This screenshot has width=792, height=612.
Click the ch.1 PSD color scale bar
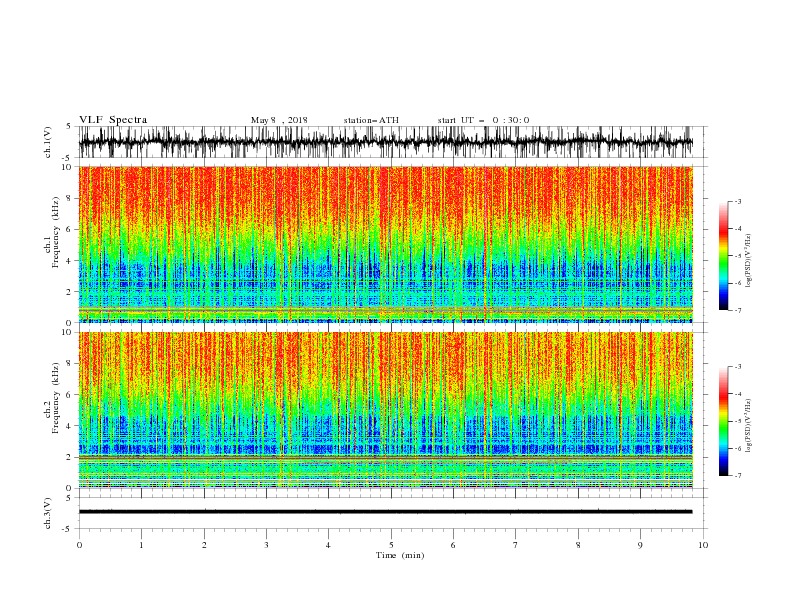[x=723, y=256]
